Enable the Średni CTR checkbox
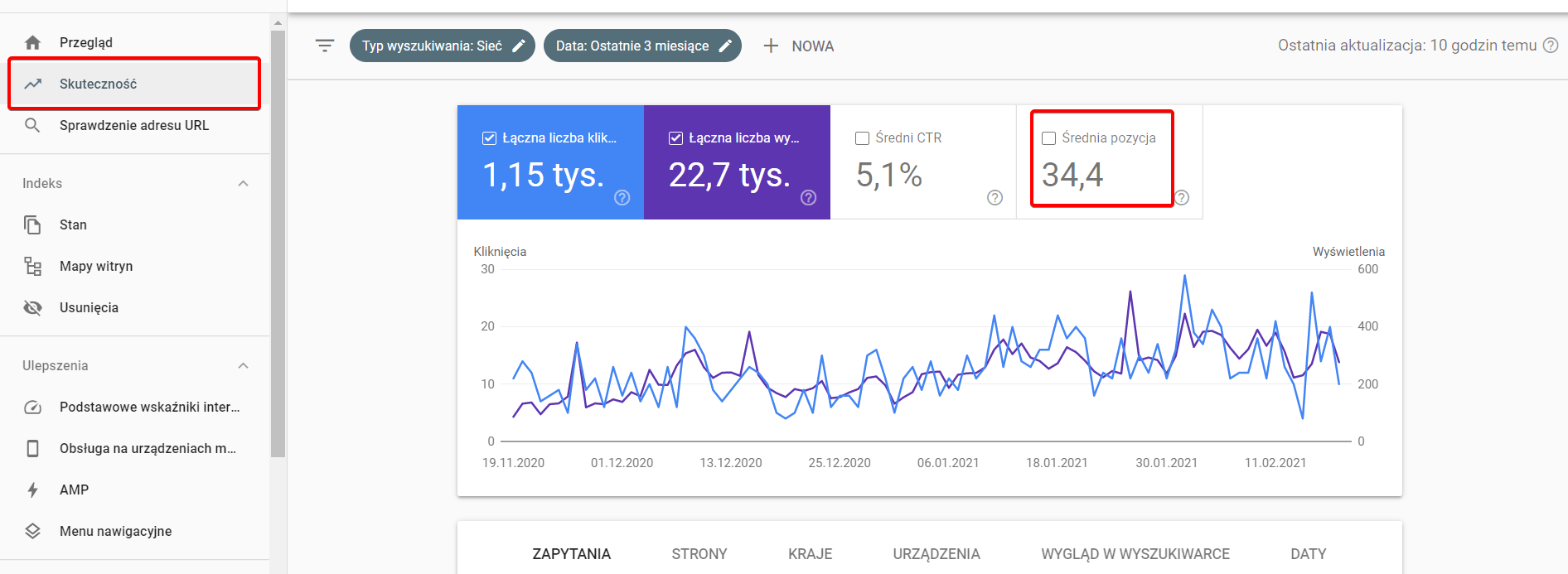Viewport: 1568px width, 574px height. click(862, 138)
